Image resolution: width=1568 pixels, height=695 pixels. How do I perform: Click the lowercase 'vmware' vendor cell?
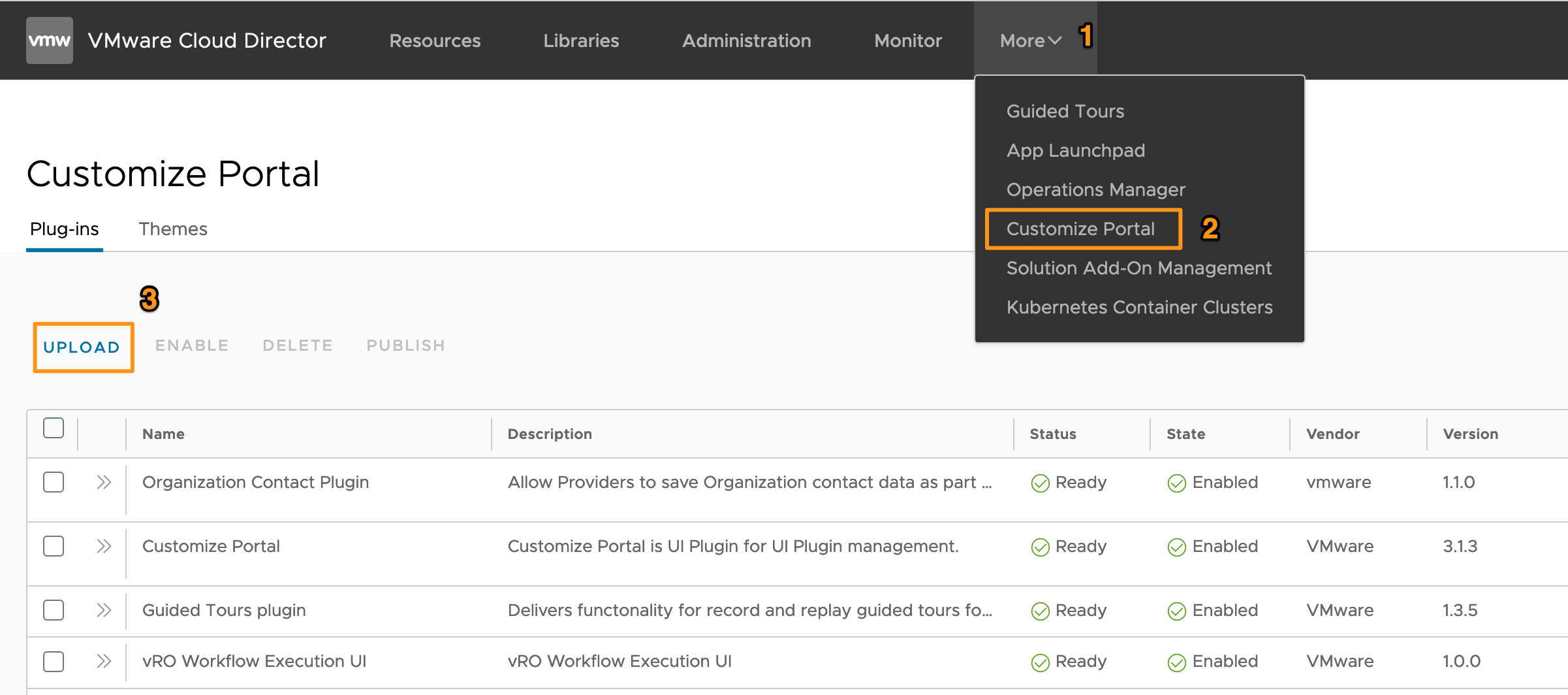pyautogui.click(x=1339, y=482)
